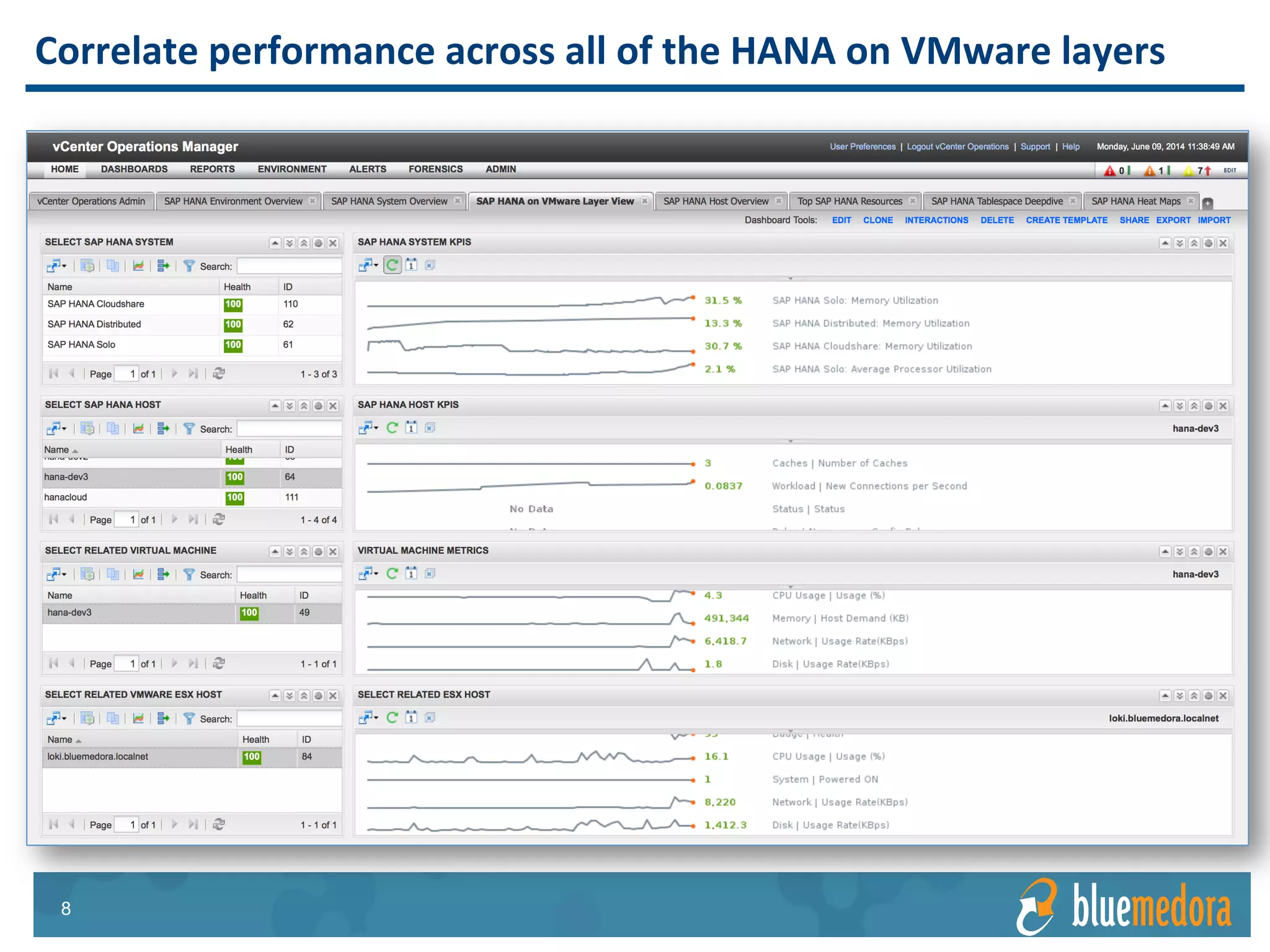Image resolution: width=1270 pixels, height=952 pixels.
Task: Collapse the Select SAP HANA System widget with up arrow
Action: pyautogui.click(x=275, y=243)
